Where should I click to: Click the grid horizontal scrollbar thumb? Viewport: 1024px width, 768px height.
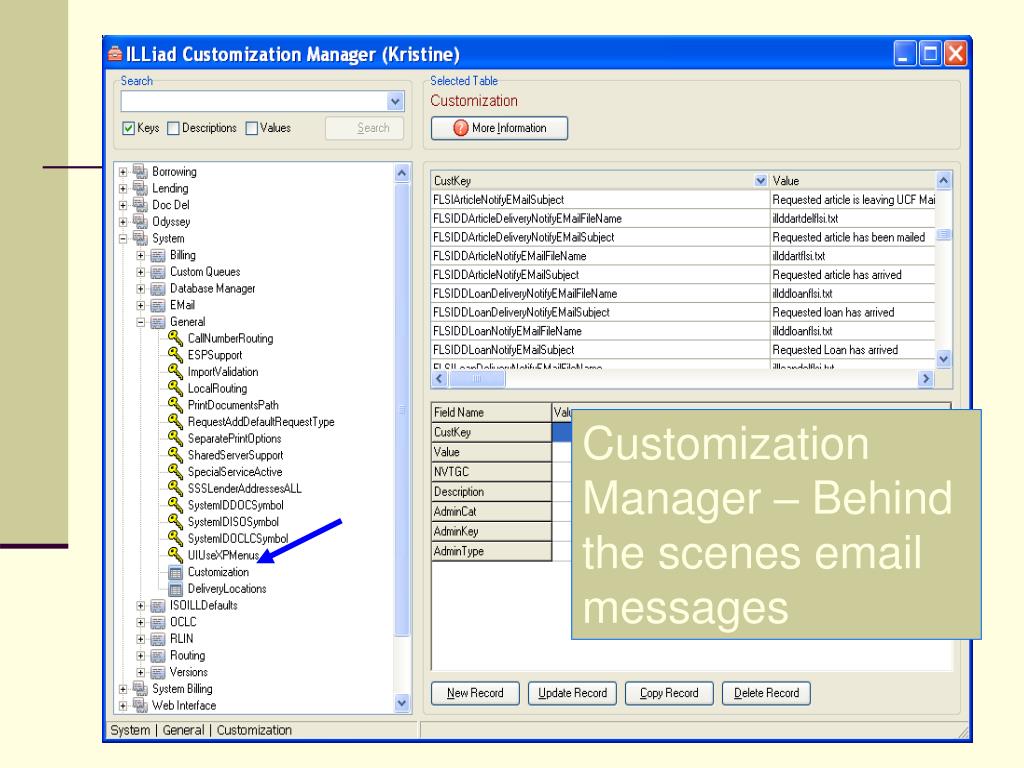coord(477,379)
